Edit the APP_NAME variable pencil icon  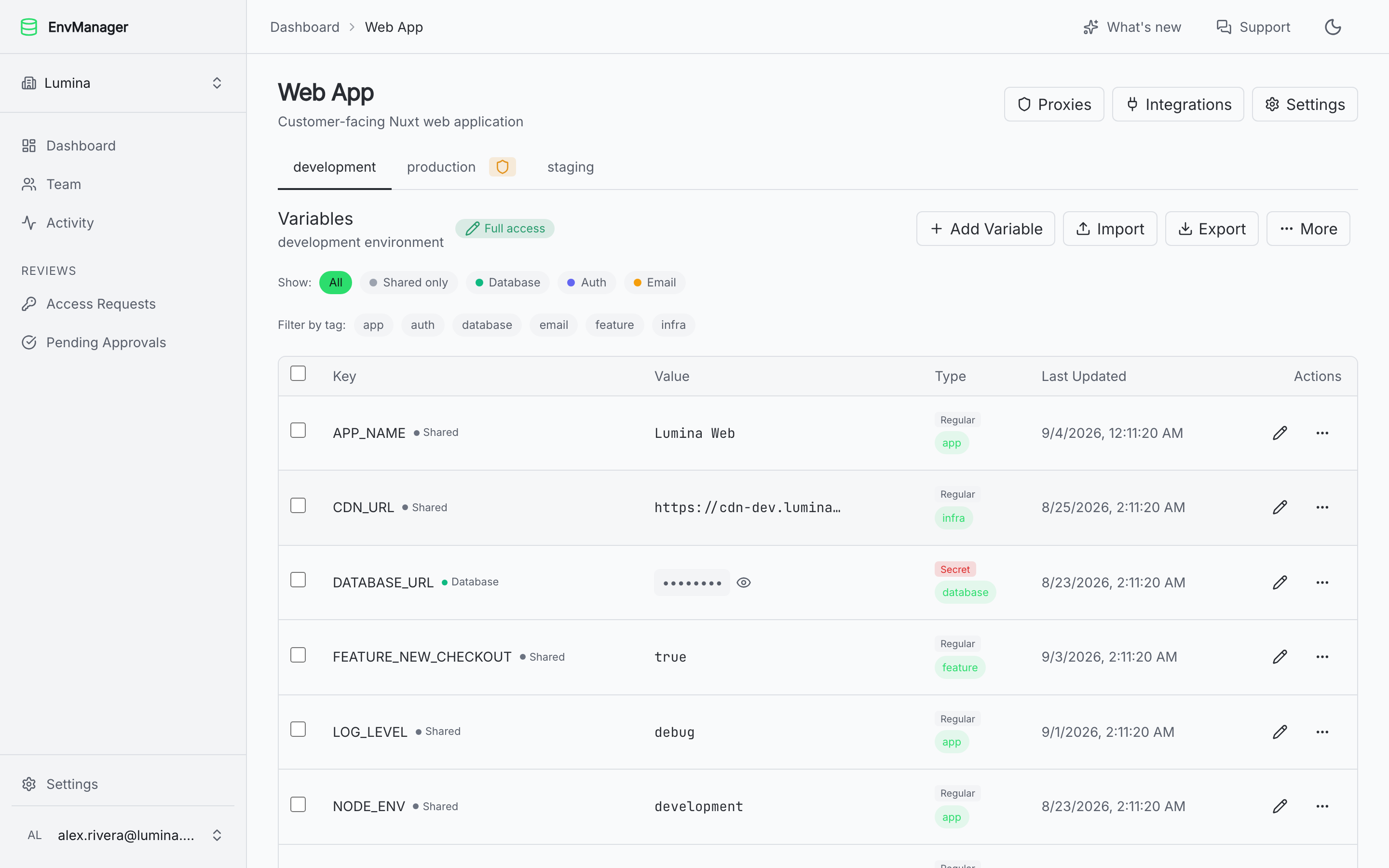[x=1280, y=433]
